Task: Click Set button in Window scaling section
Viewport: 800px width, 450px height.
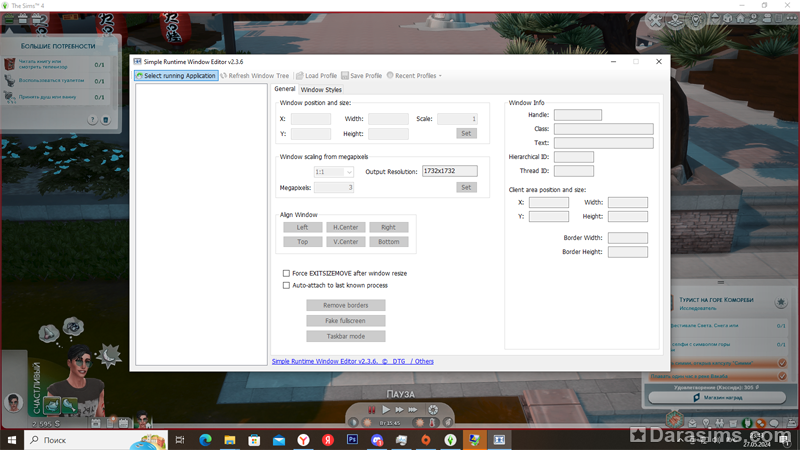Action: tap(466, 187)
